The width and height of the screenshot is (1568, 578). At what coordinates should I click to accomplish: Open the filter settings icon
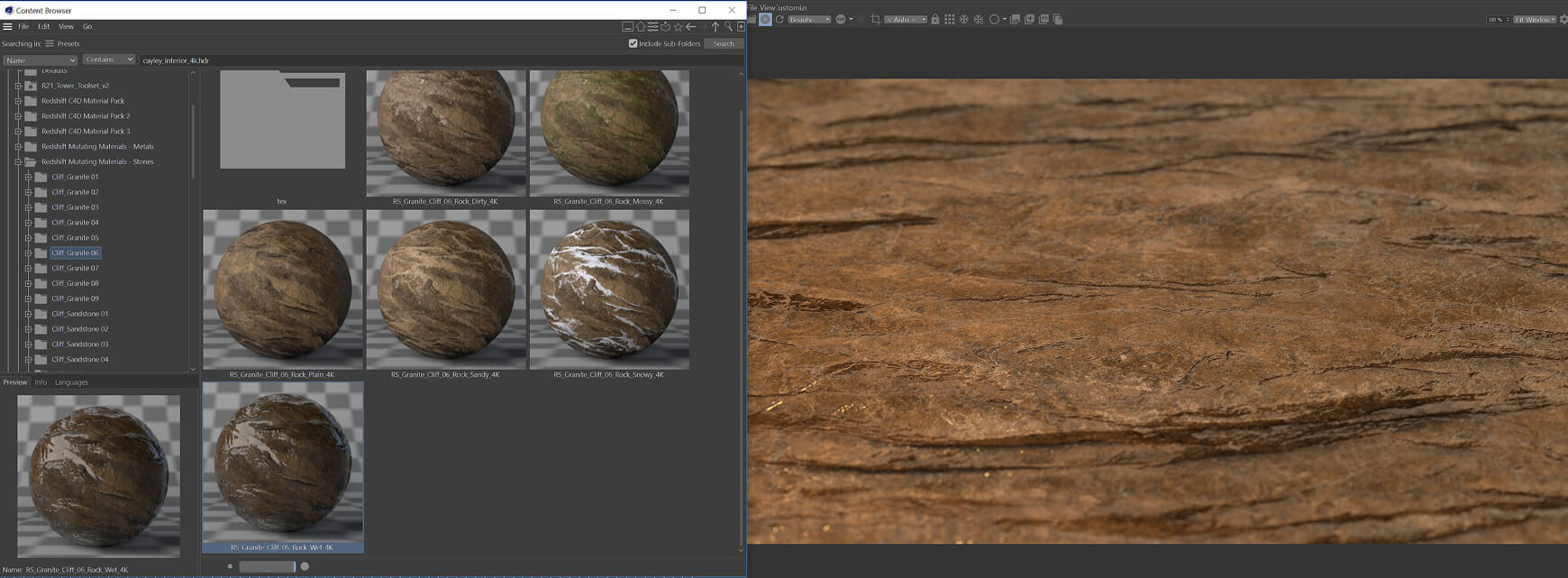pyautogui.click(x=652, y=27)
